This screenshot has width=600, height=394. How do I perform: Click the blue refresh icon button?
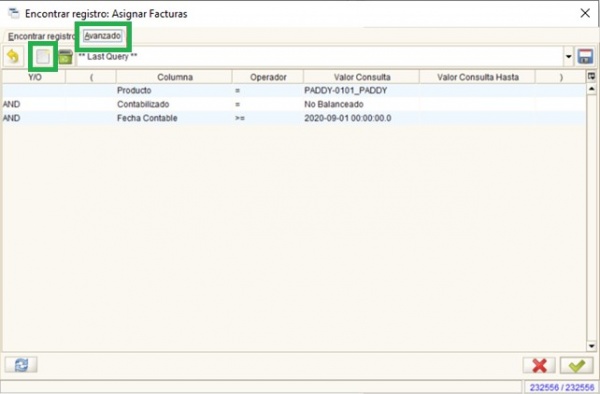tap(21, 365)
